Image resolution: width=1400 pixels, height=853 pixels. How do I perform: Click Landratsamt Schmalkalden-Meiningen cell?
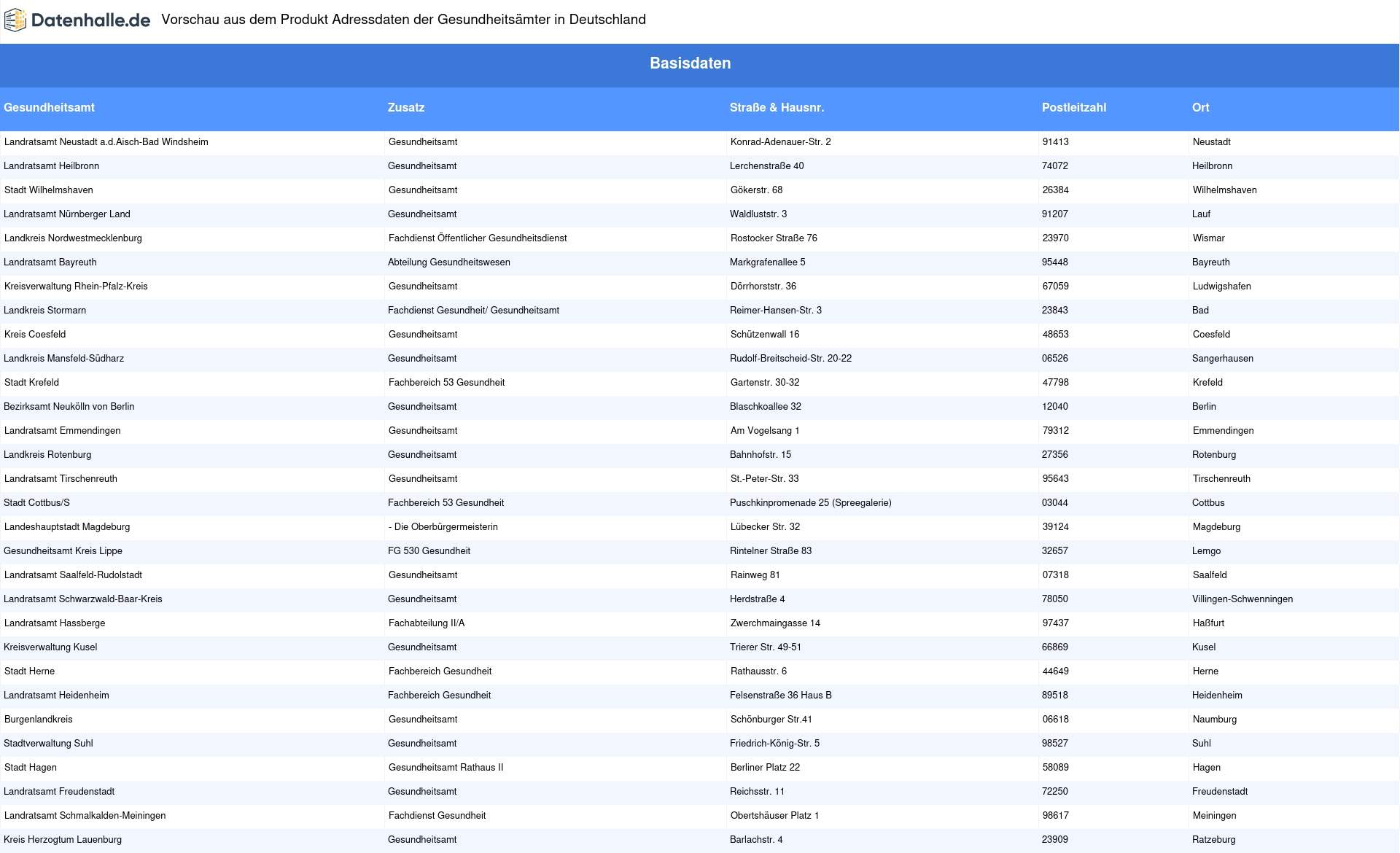pos(85,816)
